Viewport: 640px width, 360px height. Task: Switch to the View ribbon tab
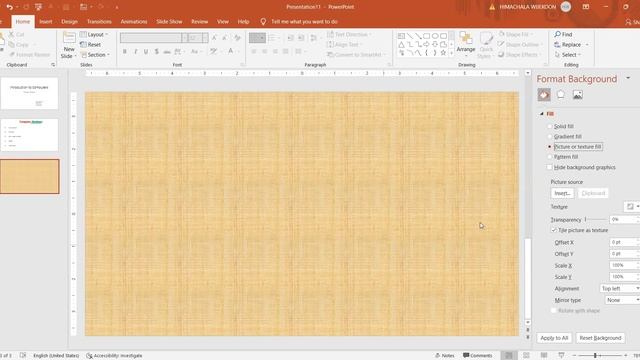(223, 22)
